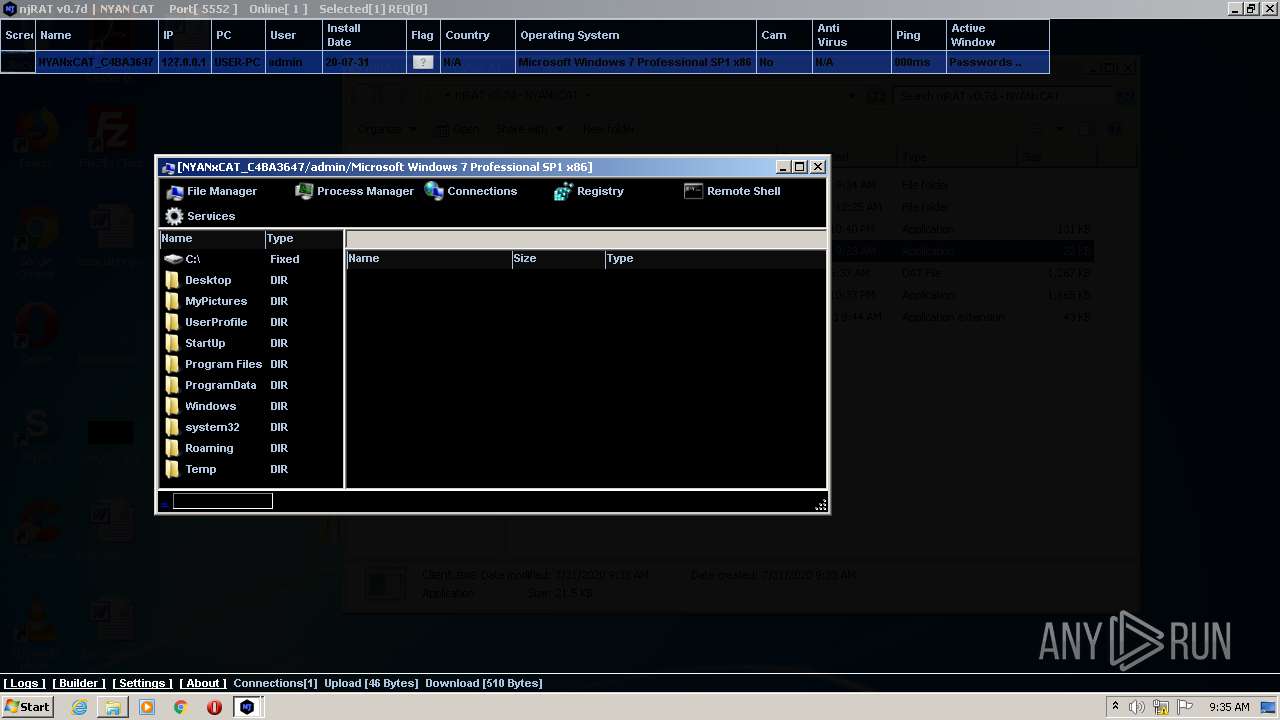Open the Registry icon

tap(563, 191)
